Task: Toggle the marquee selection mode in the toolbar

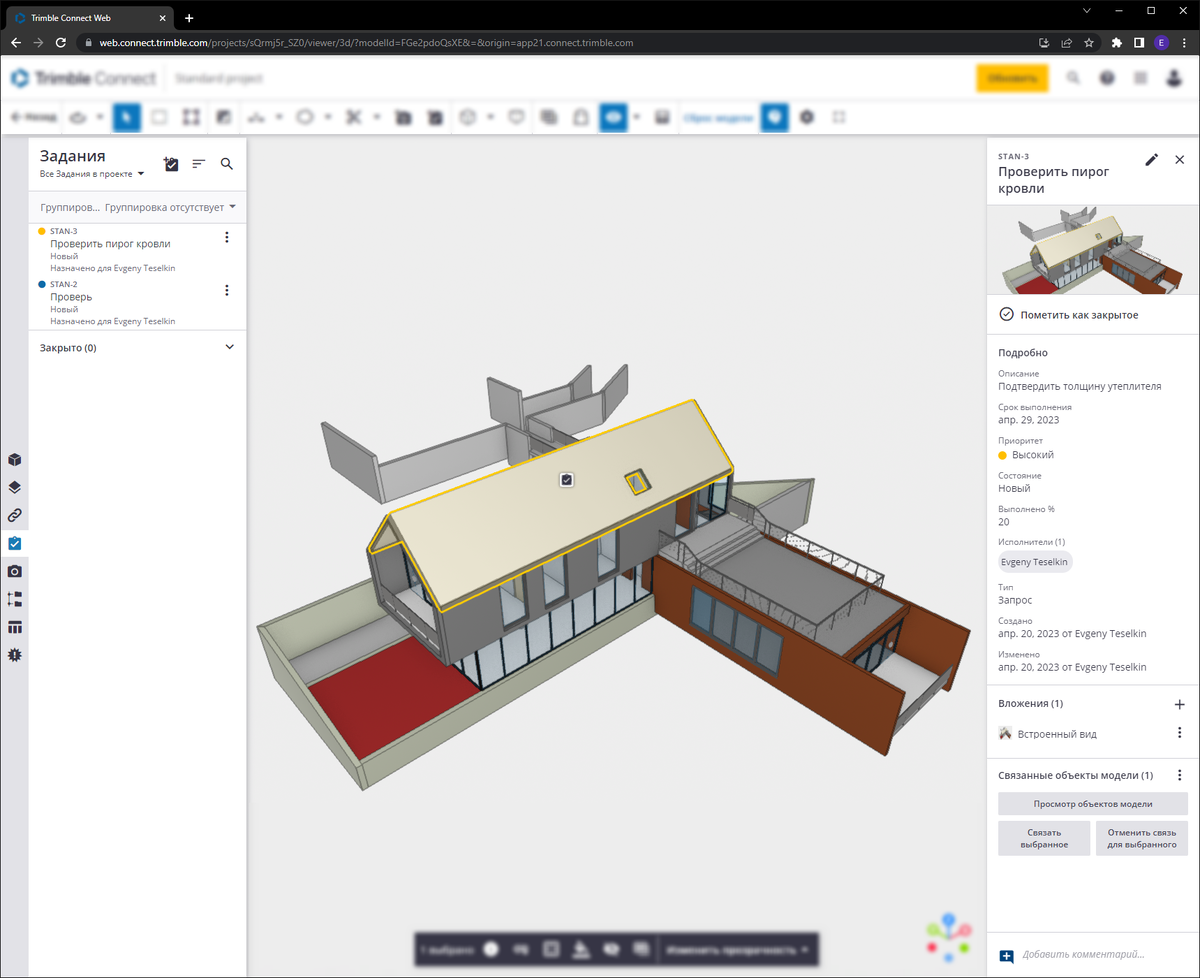Action: [159, 117]
